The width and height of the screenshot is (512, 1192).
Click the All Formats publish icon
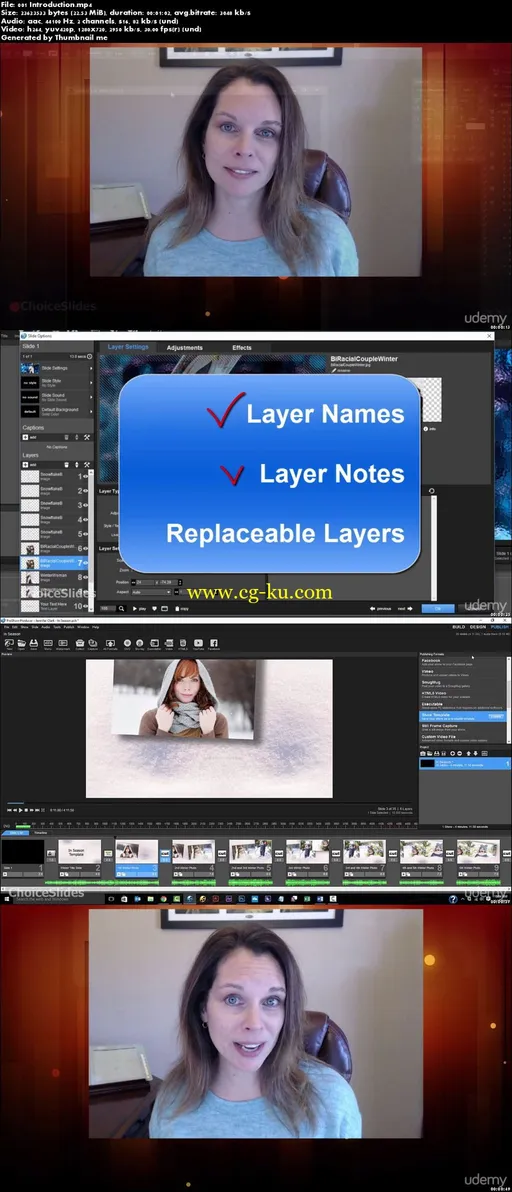(x=110, y=644)
